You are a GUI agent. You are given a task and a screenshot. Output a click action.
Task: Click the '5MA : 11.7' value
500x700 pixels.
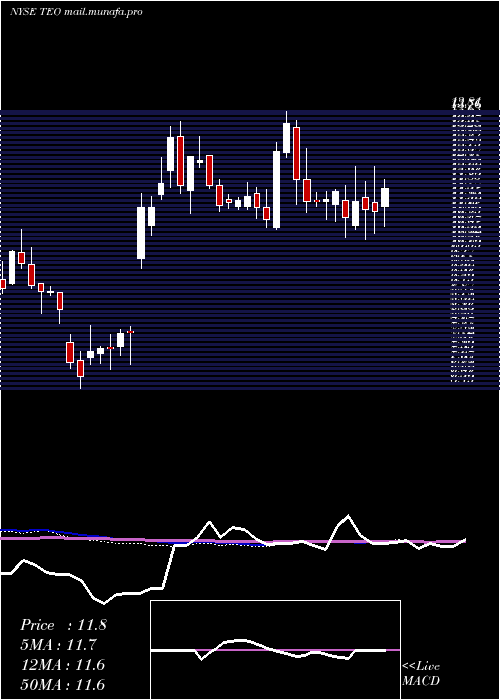tap(58, 645)
